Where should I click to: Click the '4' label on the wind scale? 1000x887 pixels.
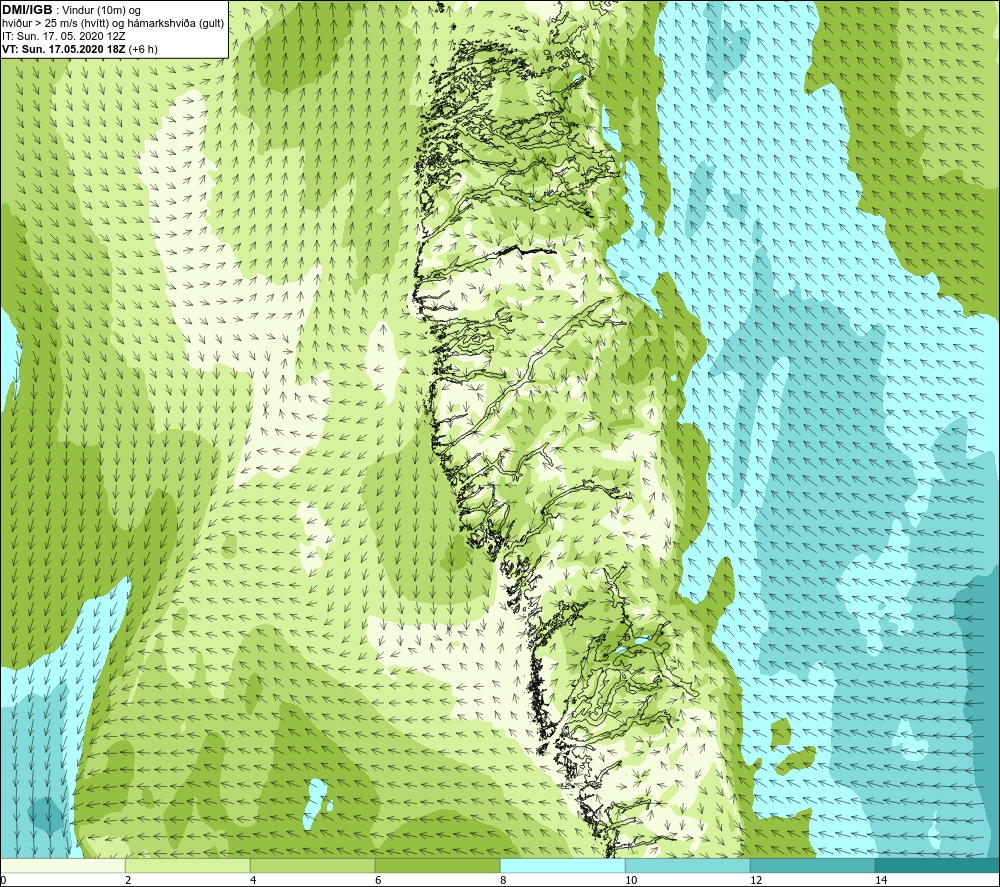click(x=253, y=880)
